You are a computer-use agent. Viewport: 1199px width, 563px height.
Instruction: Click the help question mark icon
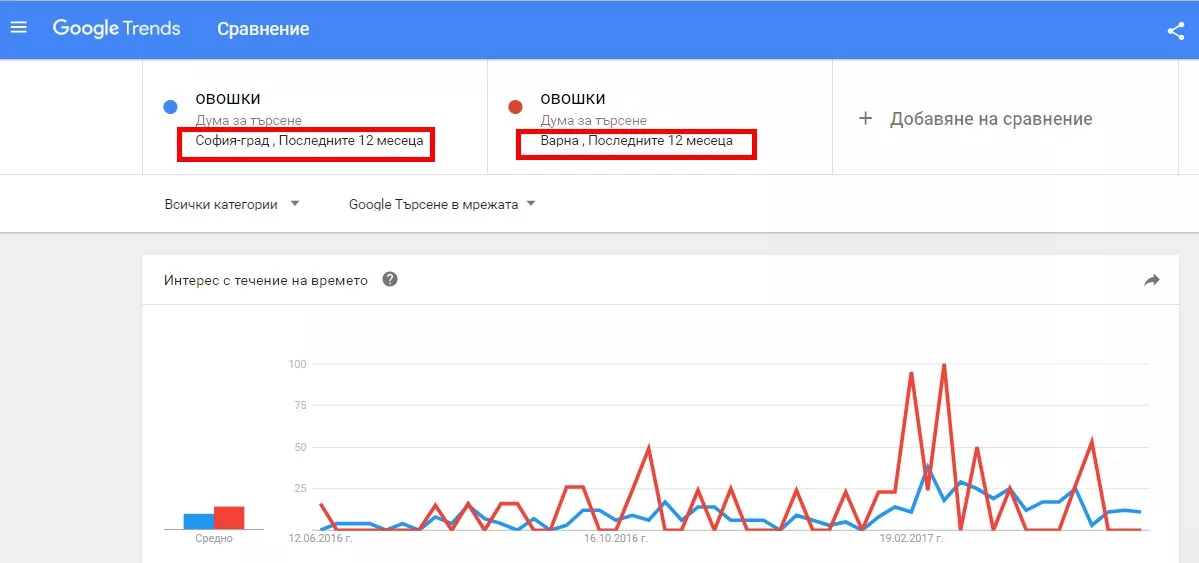point(390,280)
